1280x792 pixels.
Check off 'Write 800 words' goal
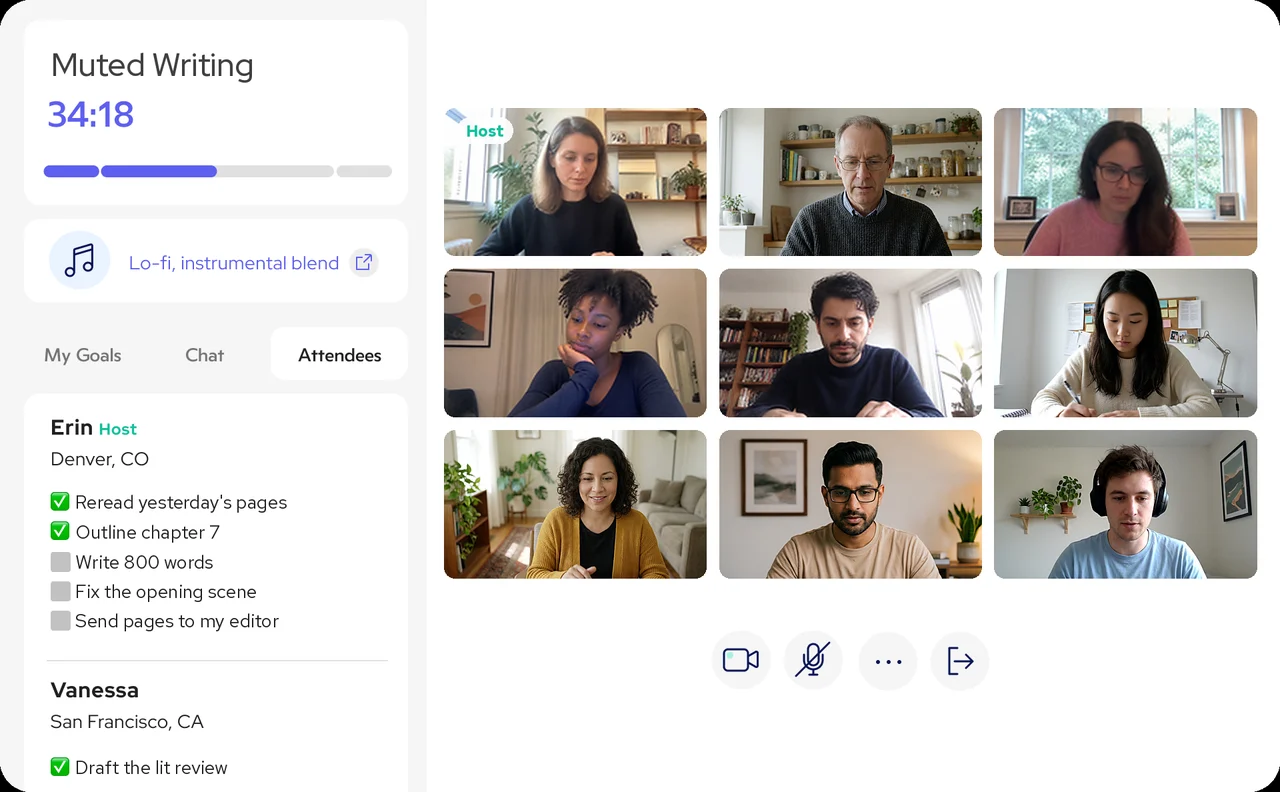60,562
